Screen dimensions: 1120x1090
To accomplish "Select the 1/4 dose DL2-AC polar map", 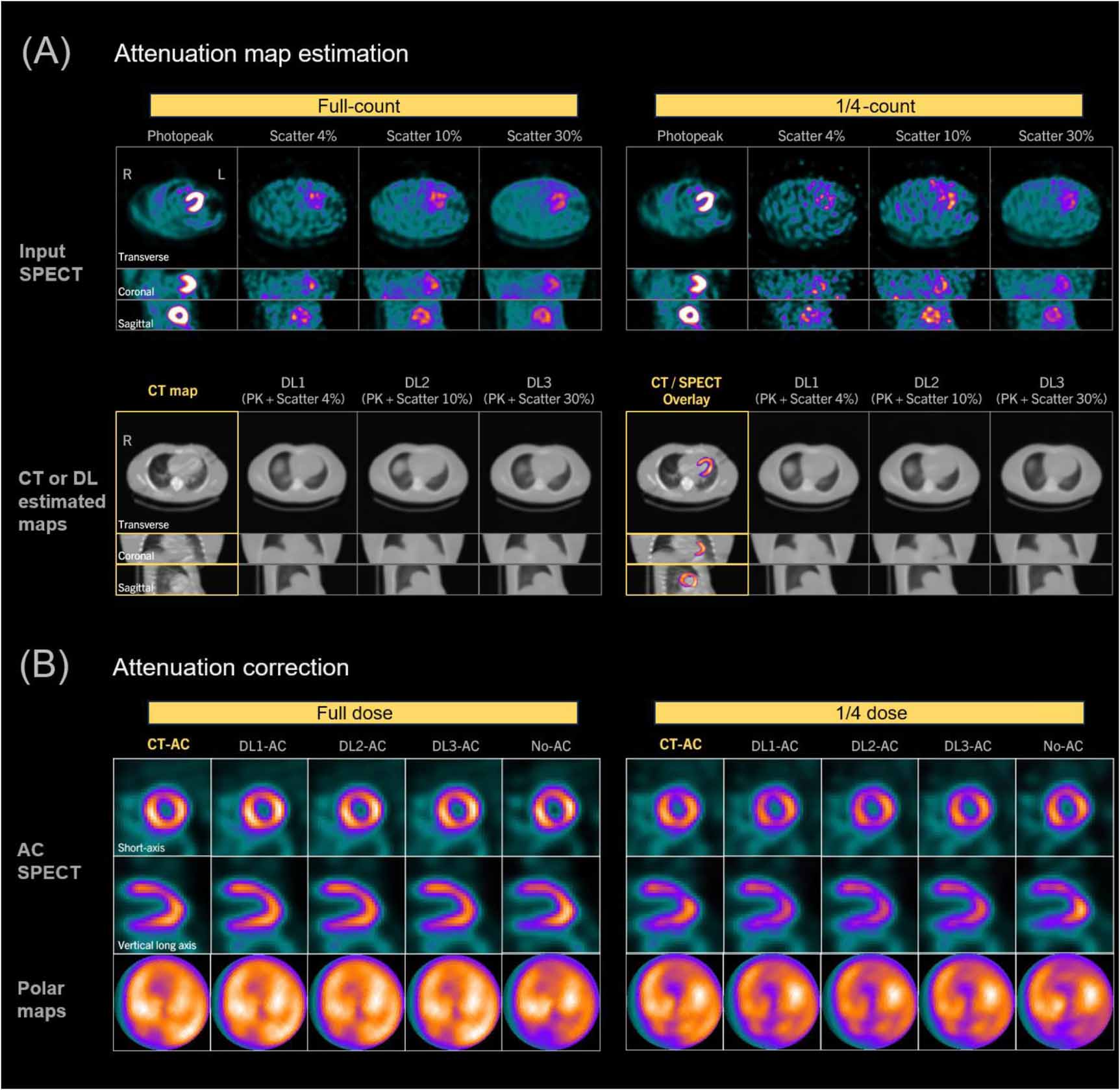I will click(870, 1002).
